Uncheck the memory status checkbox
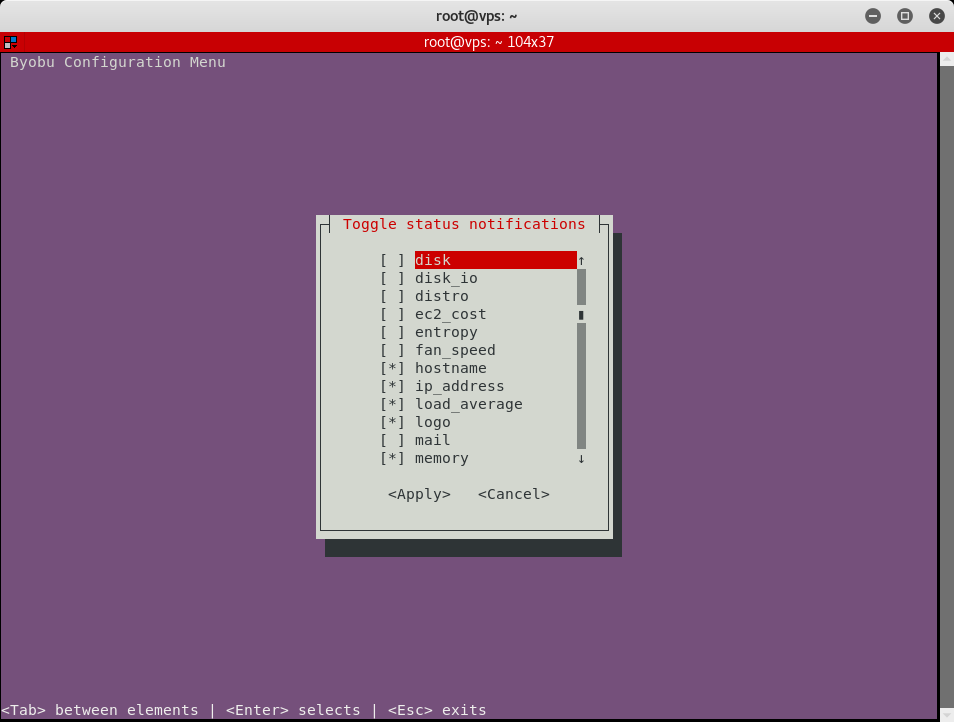 [x=392, y=459]
